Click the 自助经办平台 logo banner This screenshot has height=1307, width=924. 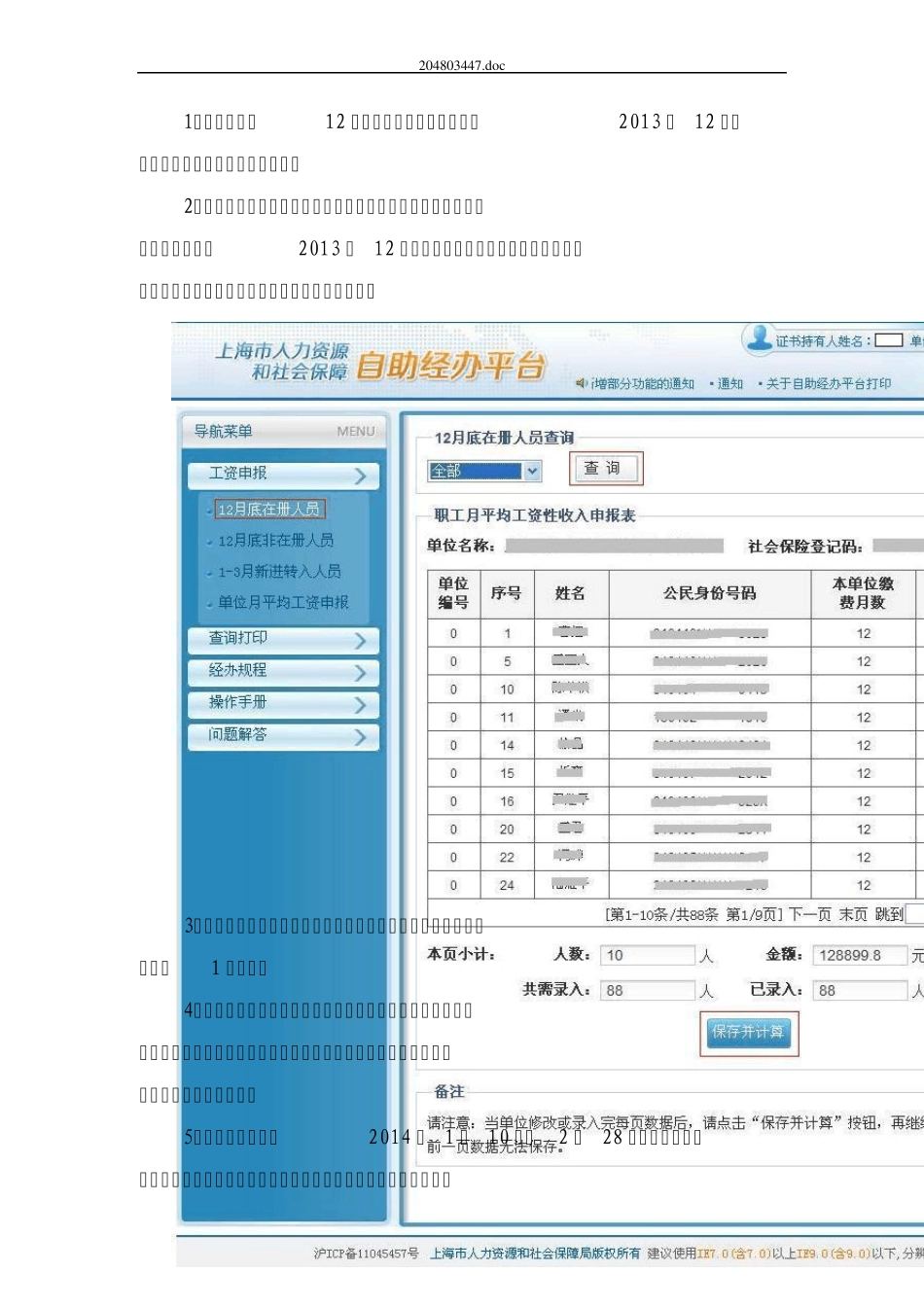(x=449, y=367)
